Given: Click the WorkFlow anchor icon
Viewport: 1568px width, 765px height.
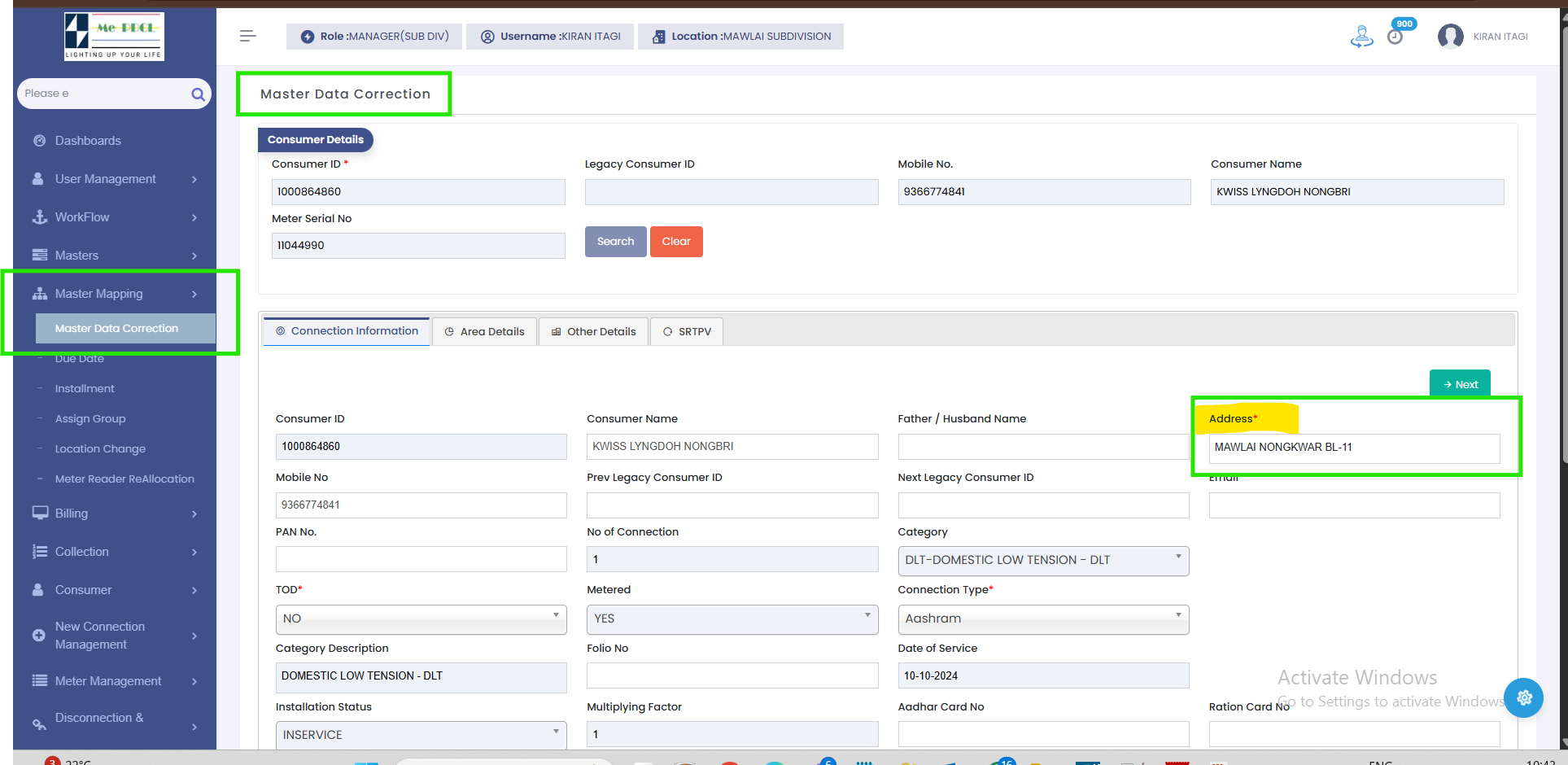Looking at the screenshot, I should coord(39,217).
